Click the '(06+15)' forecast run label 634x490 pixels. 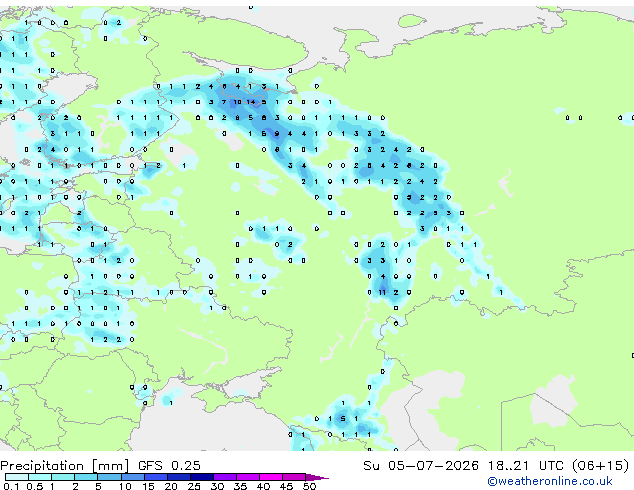[x=600, y=466]
